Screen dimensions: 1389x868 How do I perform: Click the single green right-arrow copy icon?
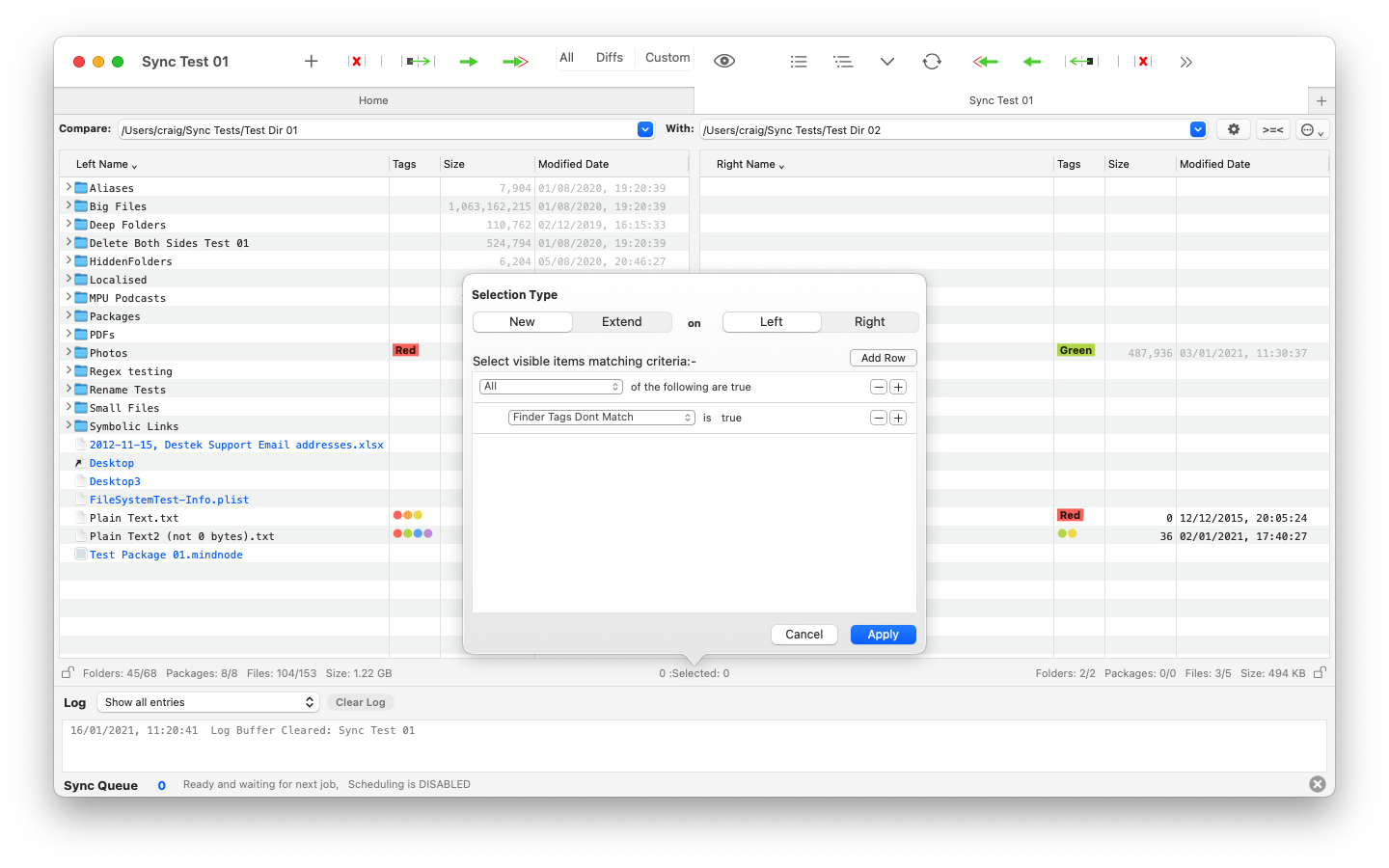pos(469,62)
